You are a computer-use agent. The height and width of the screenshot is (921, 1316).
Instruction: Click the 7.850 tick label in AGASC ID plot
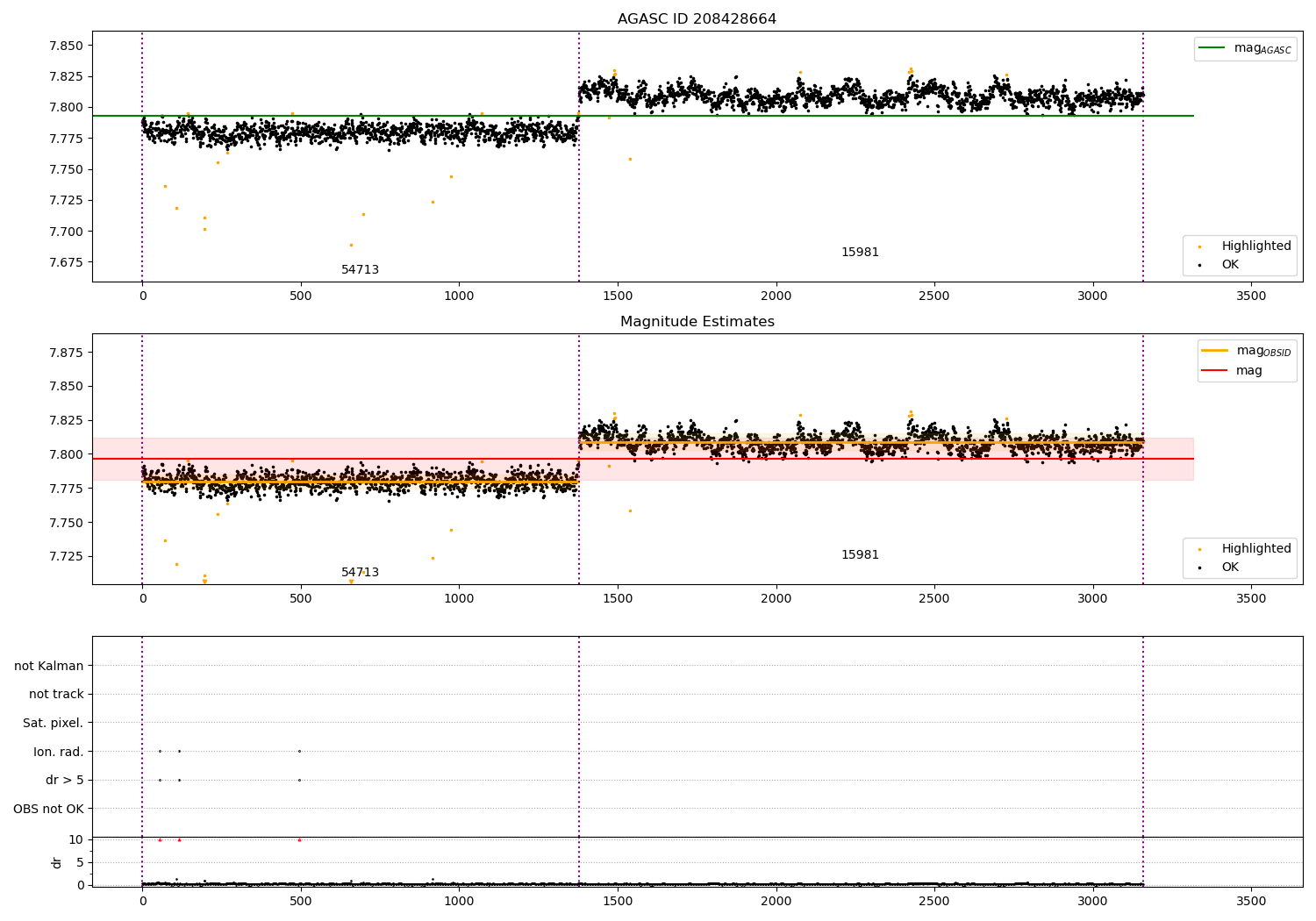point(66,46)
